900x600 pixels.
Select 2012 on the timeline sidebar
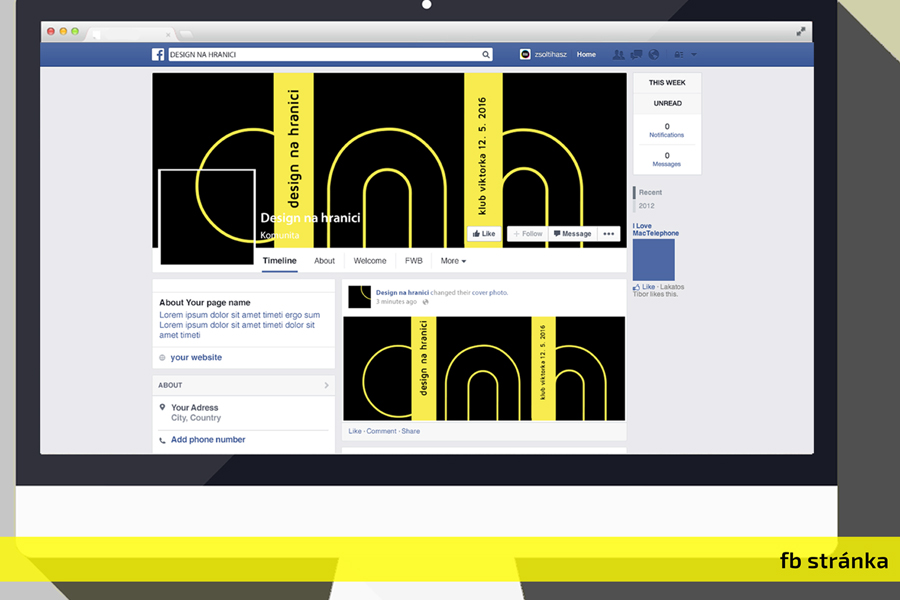[646, 206]
